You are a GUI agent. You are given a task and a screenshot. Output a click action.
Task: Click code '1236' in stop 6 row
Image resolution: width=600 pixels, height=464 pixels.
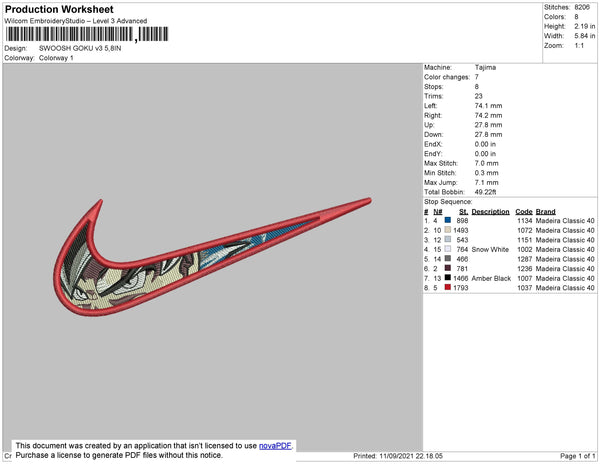525,269
